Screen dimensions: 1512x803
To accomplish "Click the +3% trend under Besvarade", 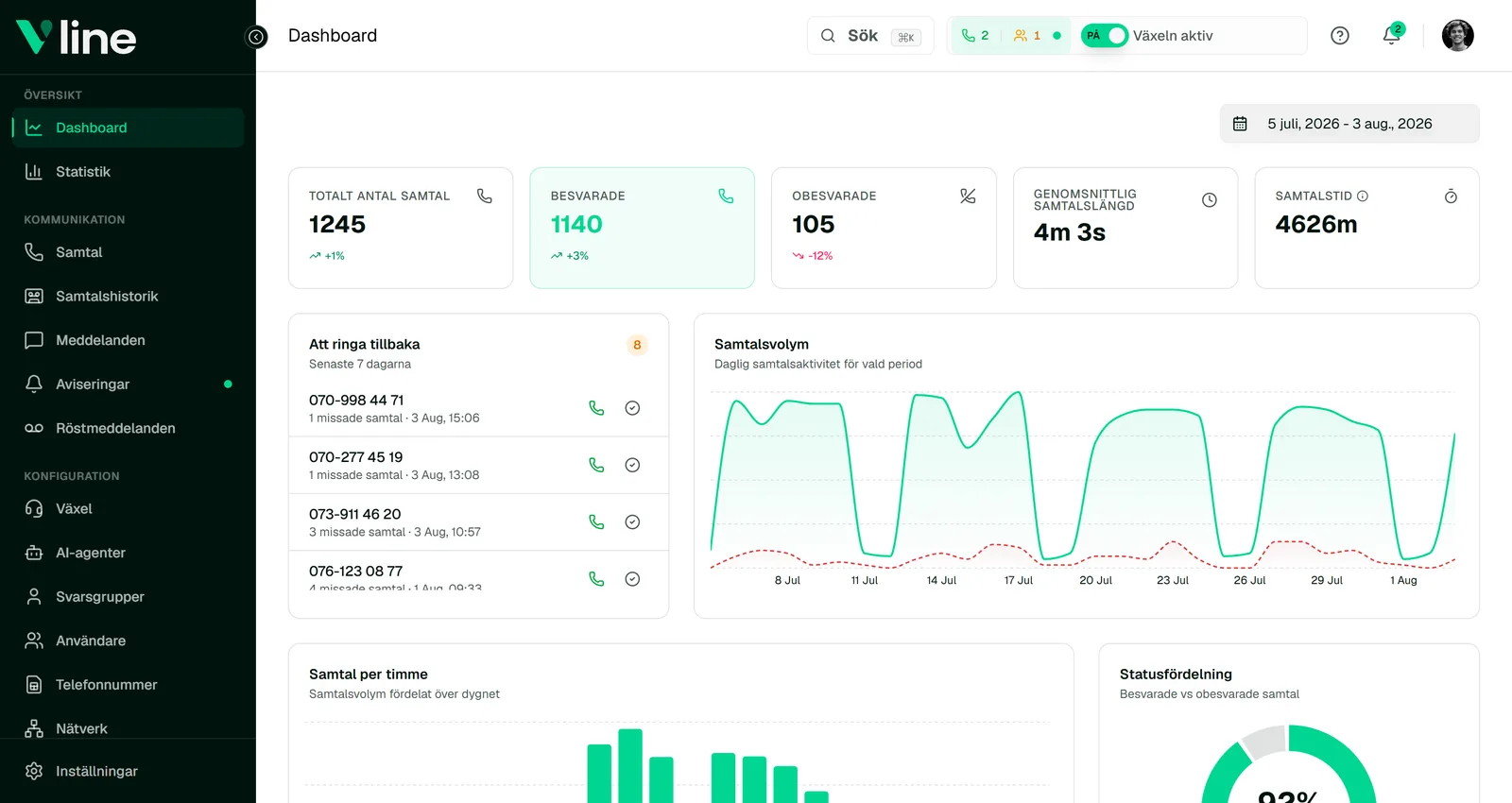I will click(570, 256).
